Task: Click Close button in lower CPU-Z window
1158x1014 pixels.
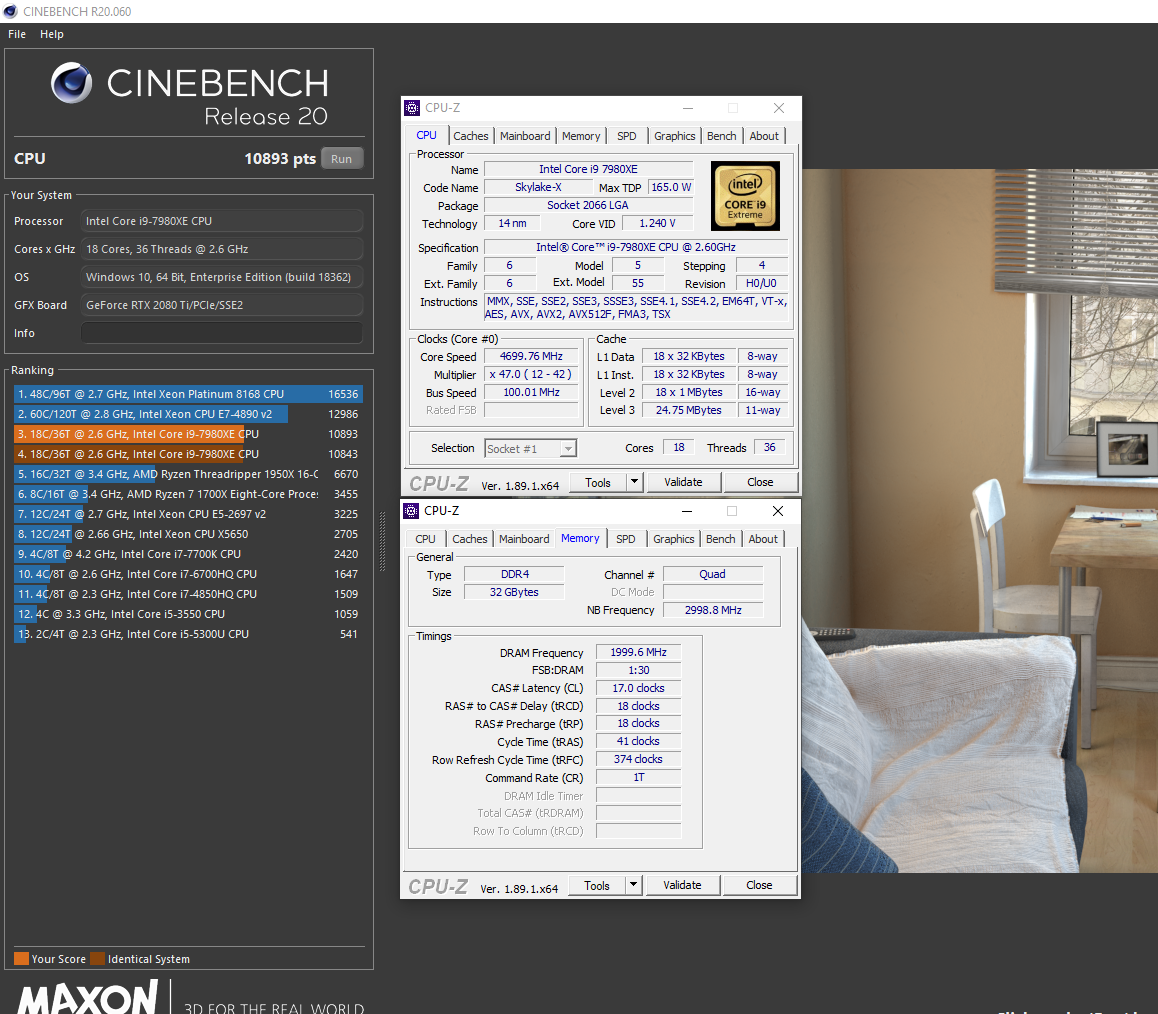Action: coord(759,885)
